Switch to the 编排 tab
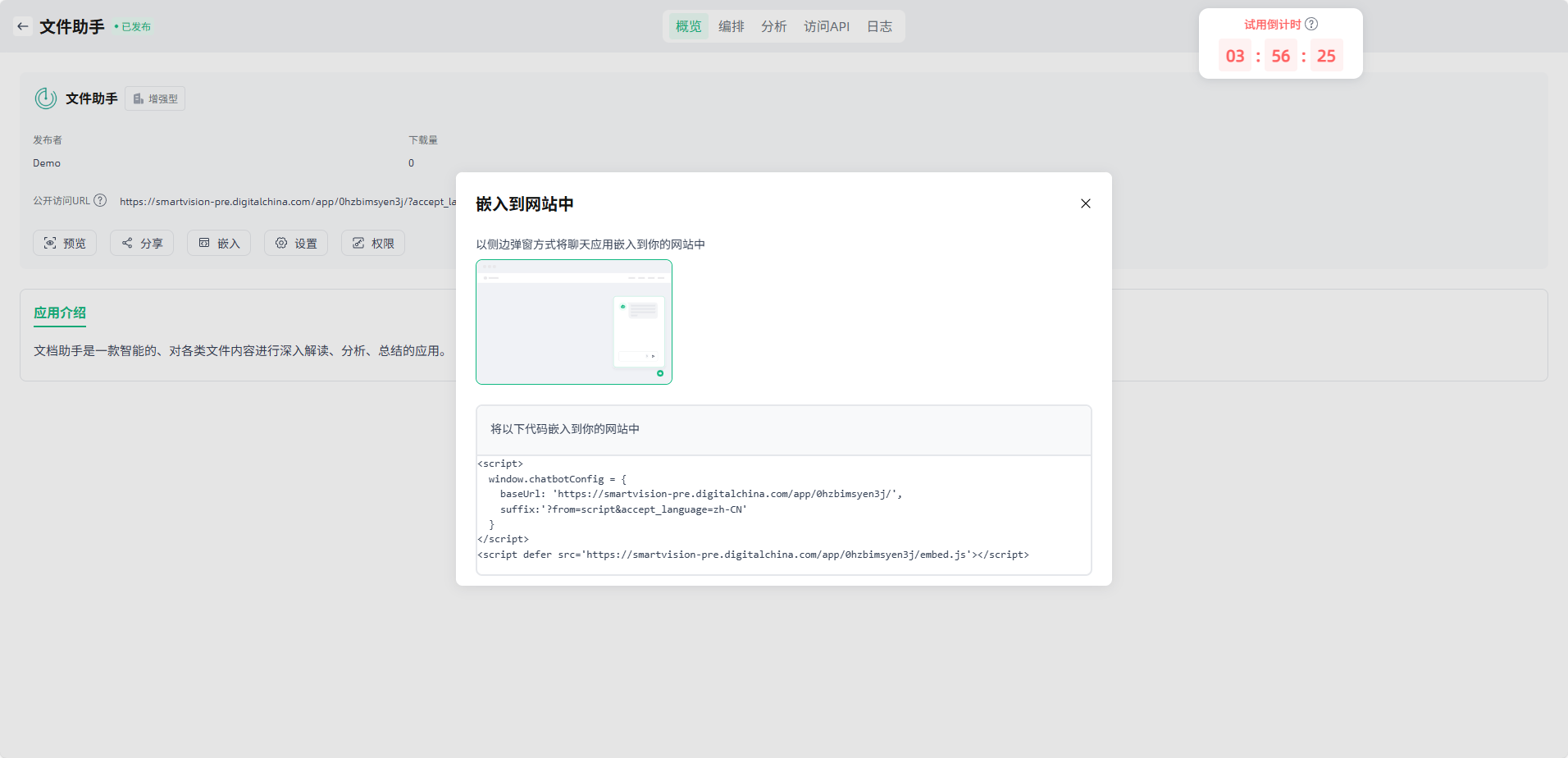 point(731,26)
